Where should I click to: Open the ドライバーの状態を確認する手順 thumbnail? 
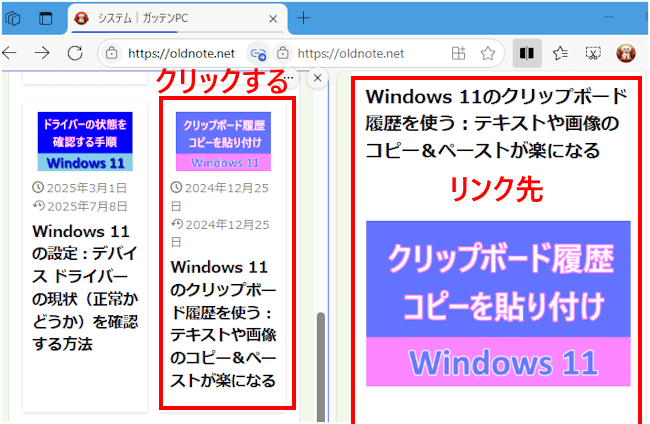tap(85, 141)
